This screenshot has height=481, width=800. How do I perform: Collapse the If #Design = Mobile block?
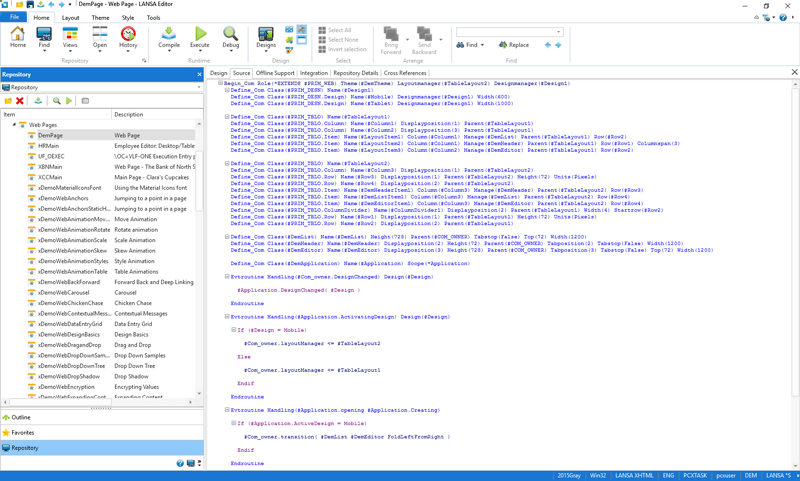tap(235, 329)
